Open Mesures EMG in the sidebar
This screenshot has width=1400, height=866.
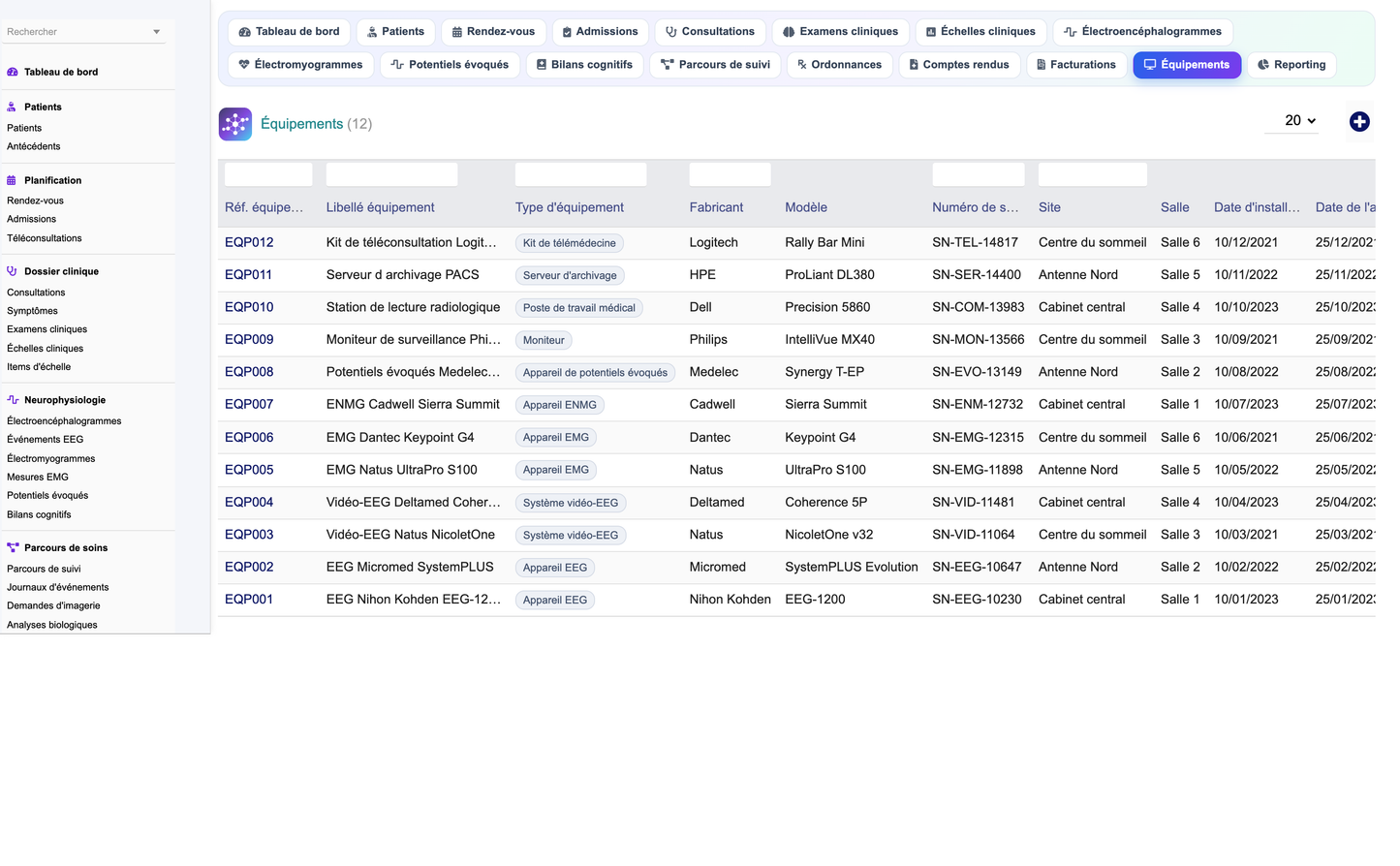[x=38, y=477]
